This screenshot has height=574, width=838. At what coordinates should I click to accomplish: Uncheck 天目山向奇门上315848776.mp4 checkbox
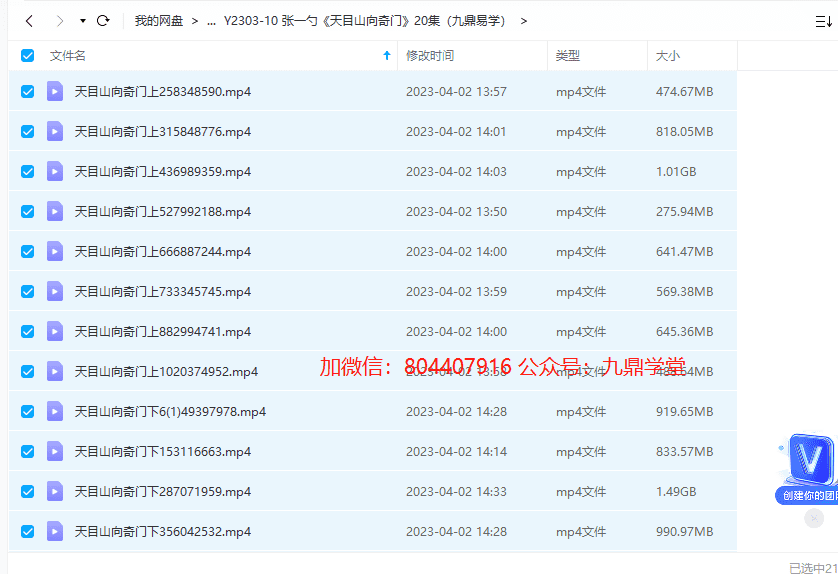click(x=28, y=131)
